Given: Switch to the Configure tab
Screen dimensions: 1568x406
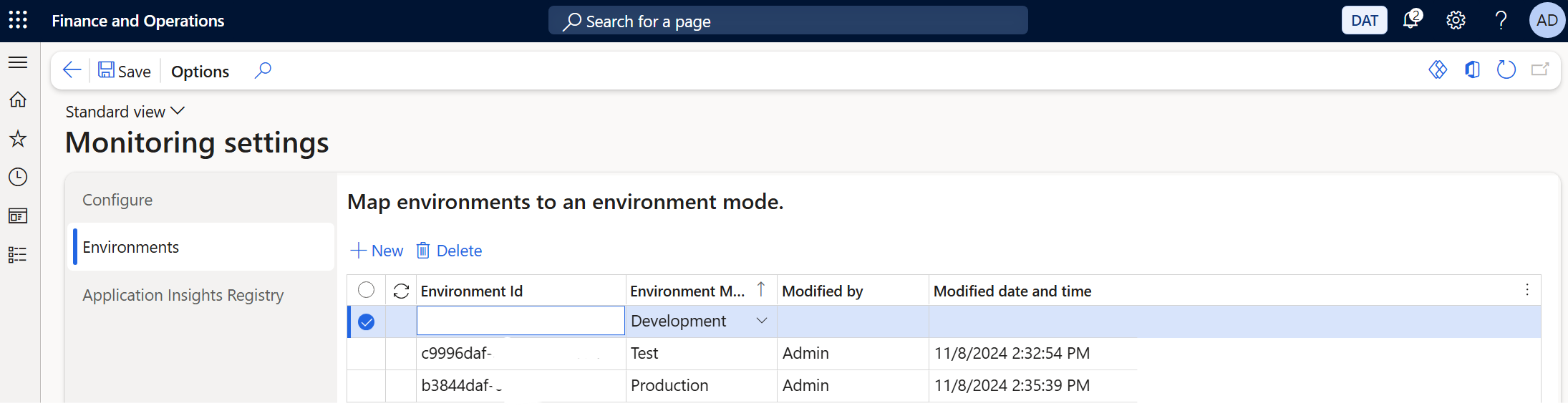Looking at the screenshot, I should coord(117,200).
